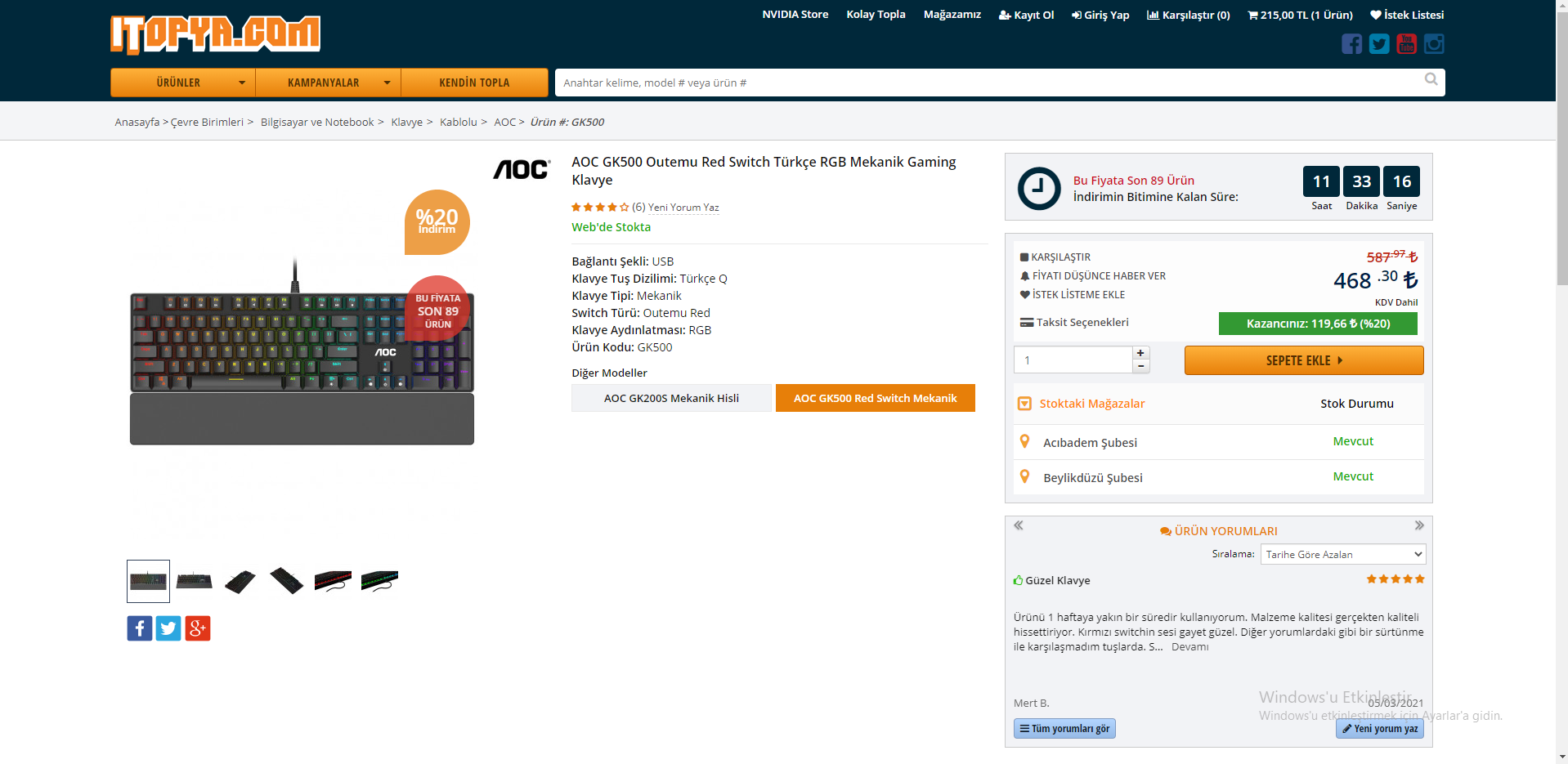Open the ITOPYA.COM logo homepage
1568x764 pixels.
215,34
